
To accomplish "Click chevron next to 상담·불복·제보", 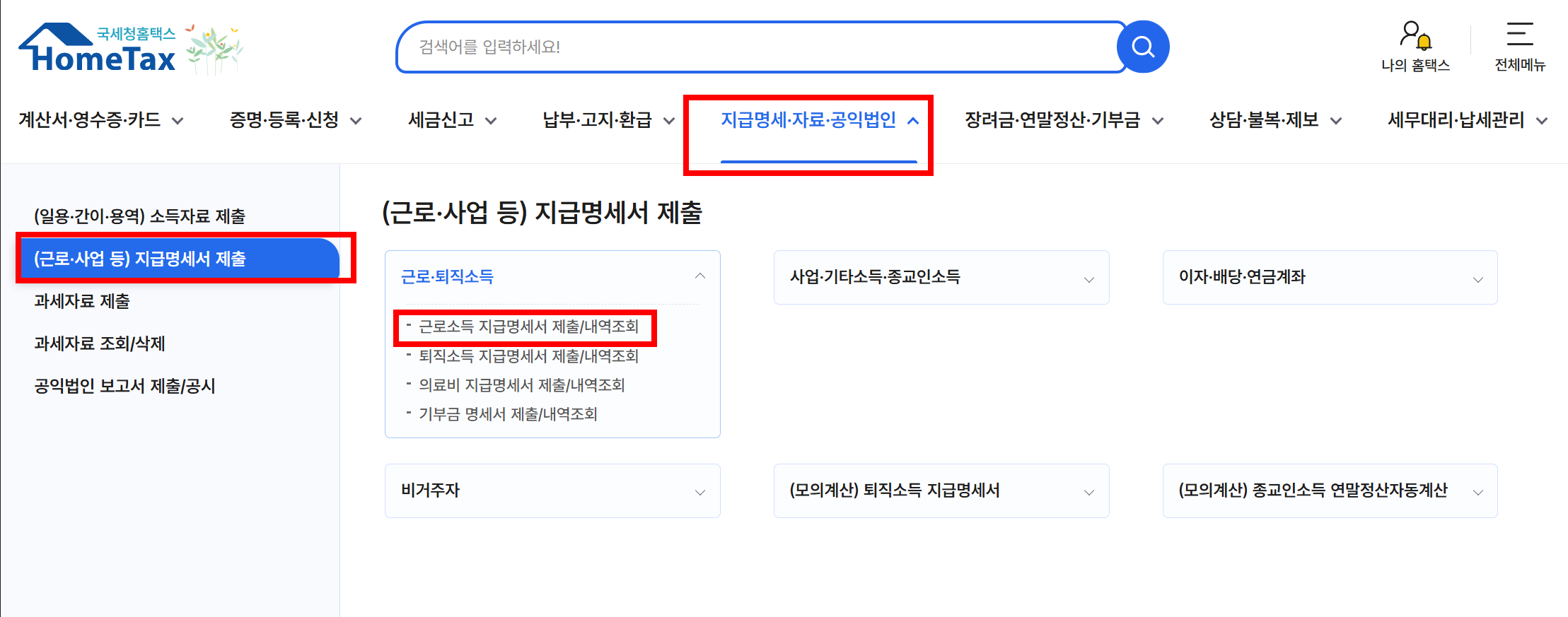I will click(1336, 121).
